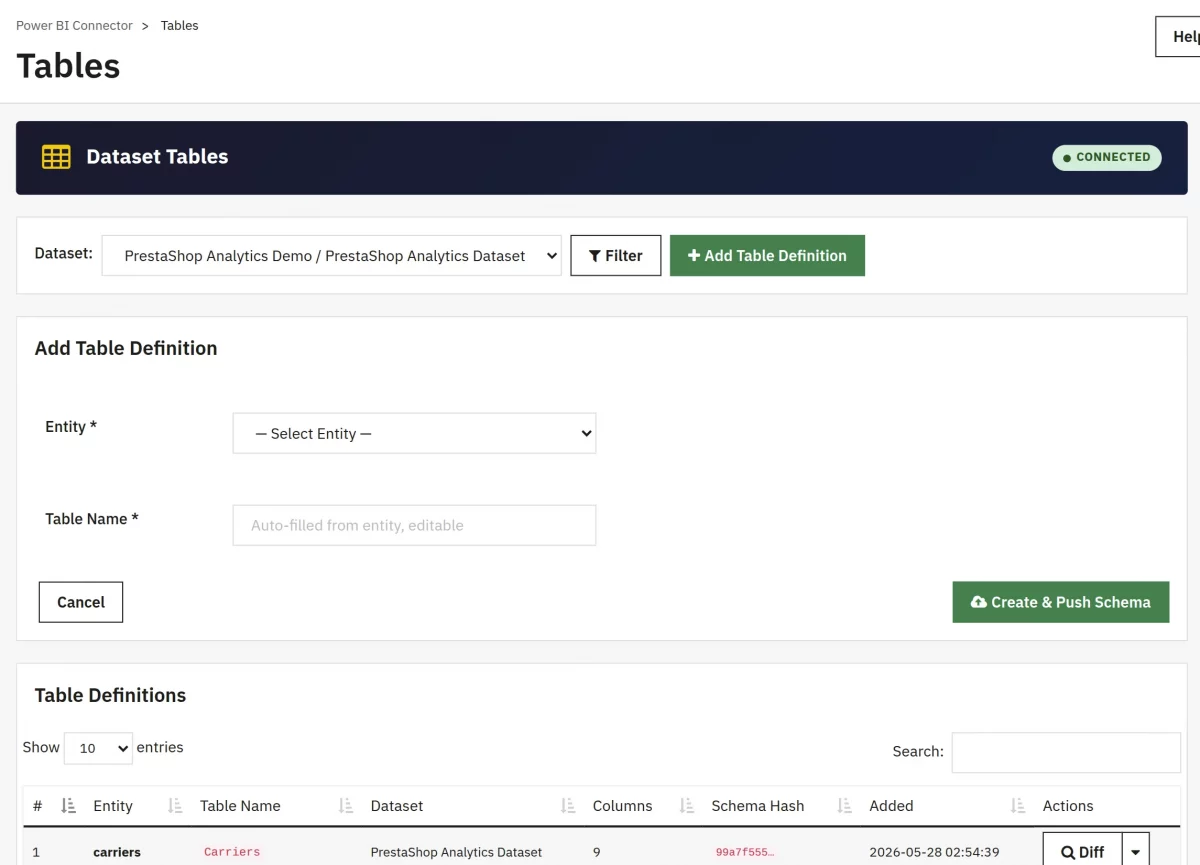
Task: Click Add Table Definition button
Action: click(767, 255)
